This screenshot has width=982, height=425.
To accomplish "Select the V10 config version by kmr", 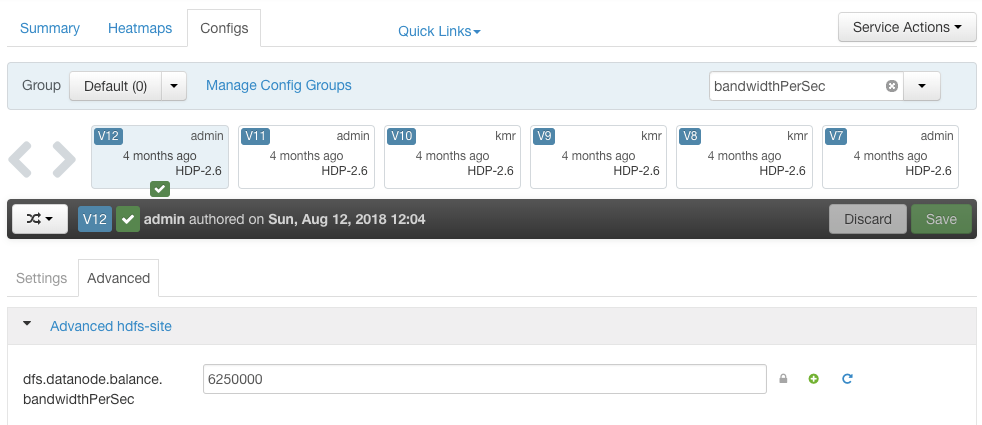I will point(452,156).
